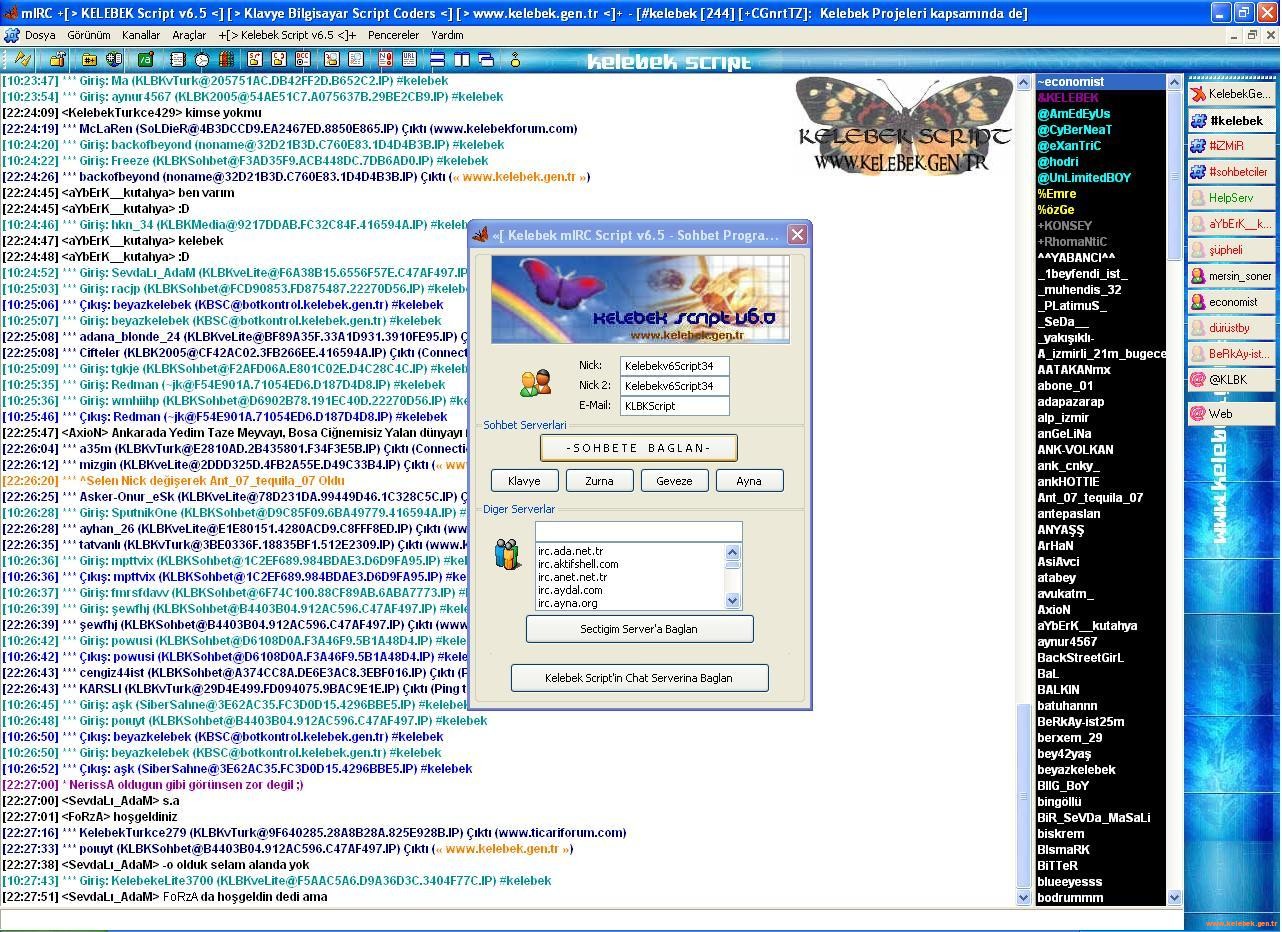The image size is (1282, 932).
Task: Click the DCC Send file icon
Action: (255, 60)
